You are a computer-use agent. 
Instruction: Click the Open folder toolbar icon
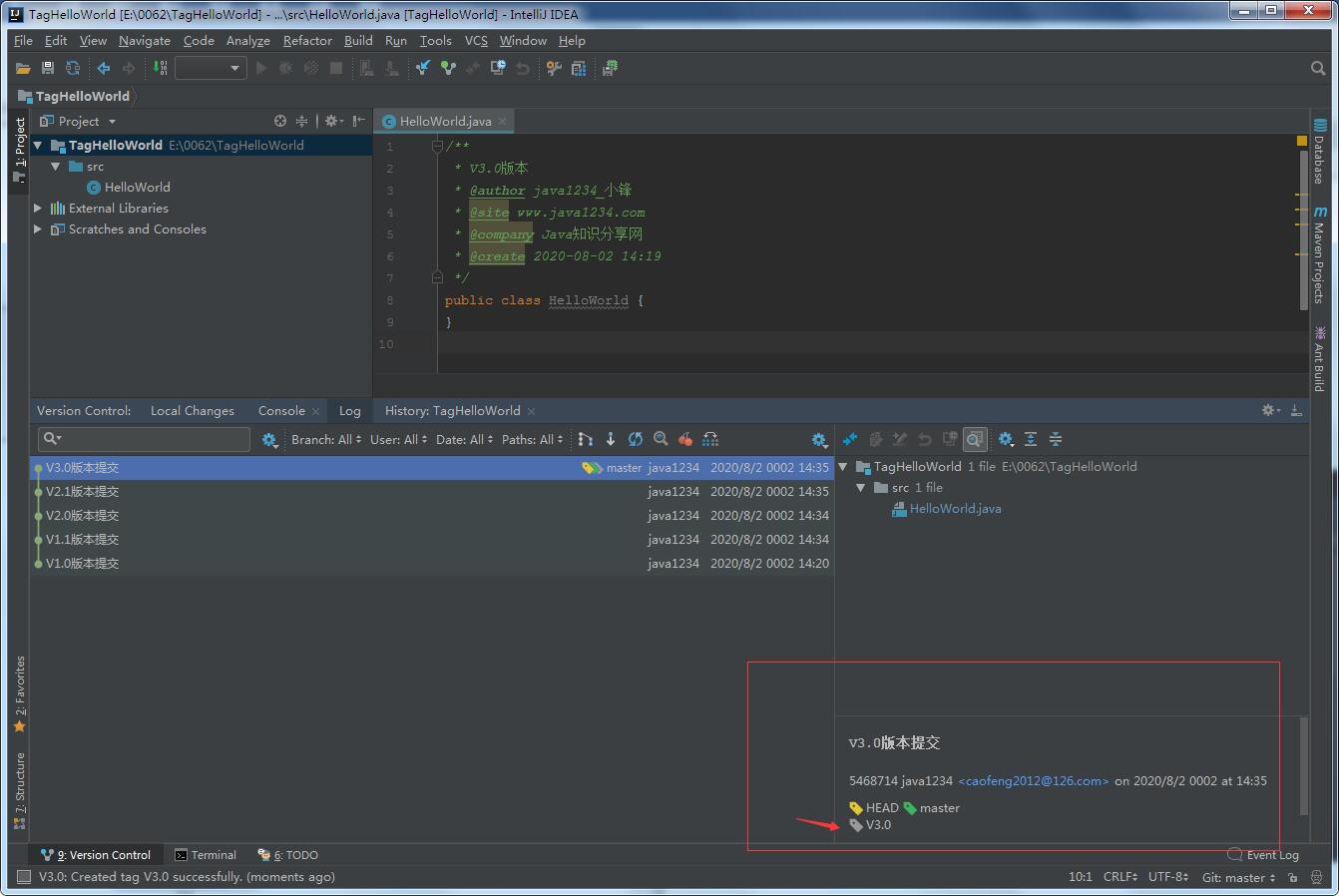coord(23,68)
